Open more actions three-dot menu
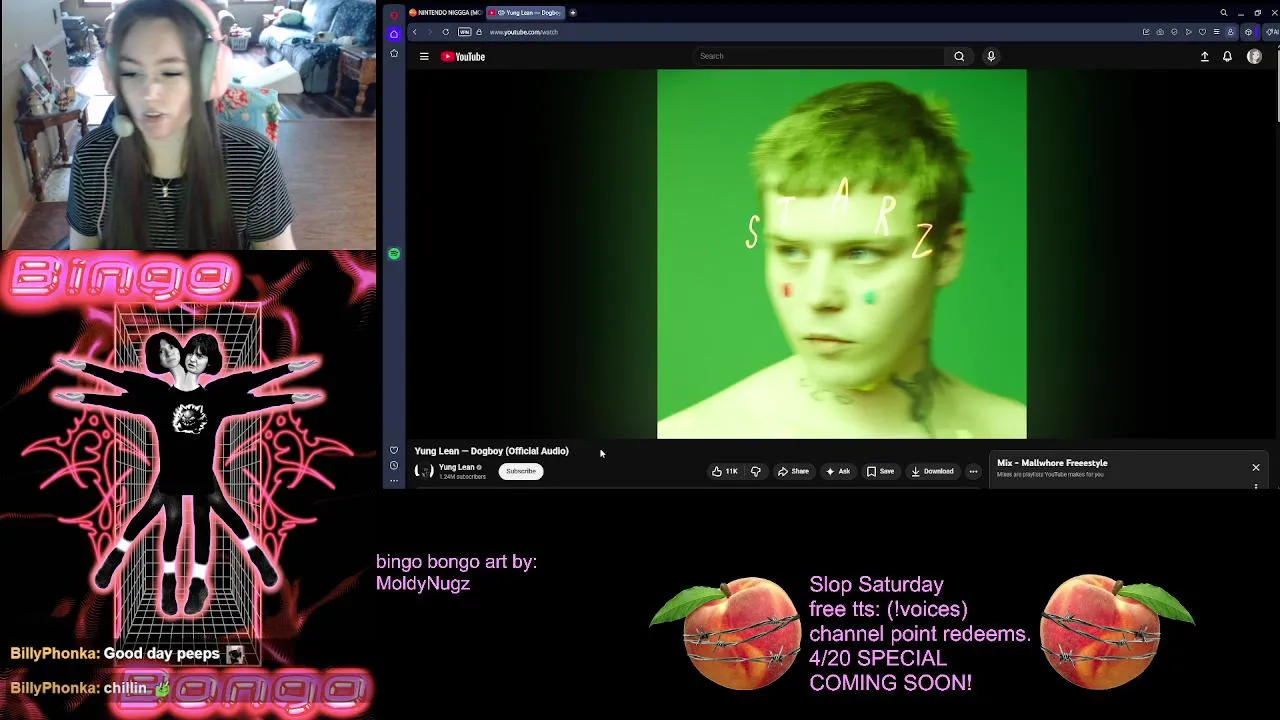The width and height of the screenshot is (1280, 720). point(973,471)
